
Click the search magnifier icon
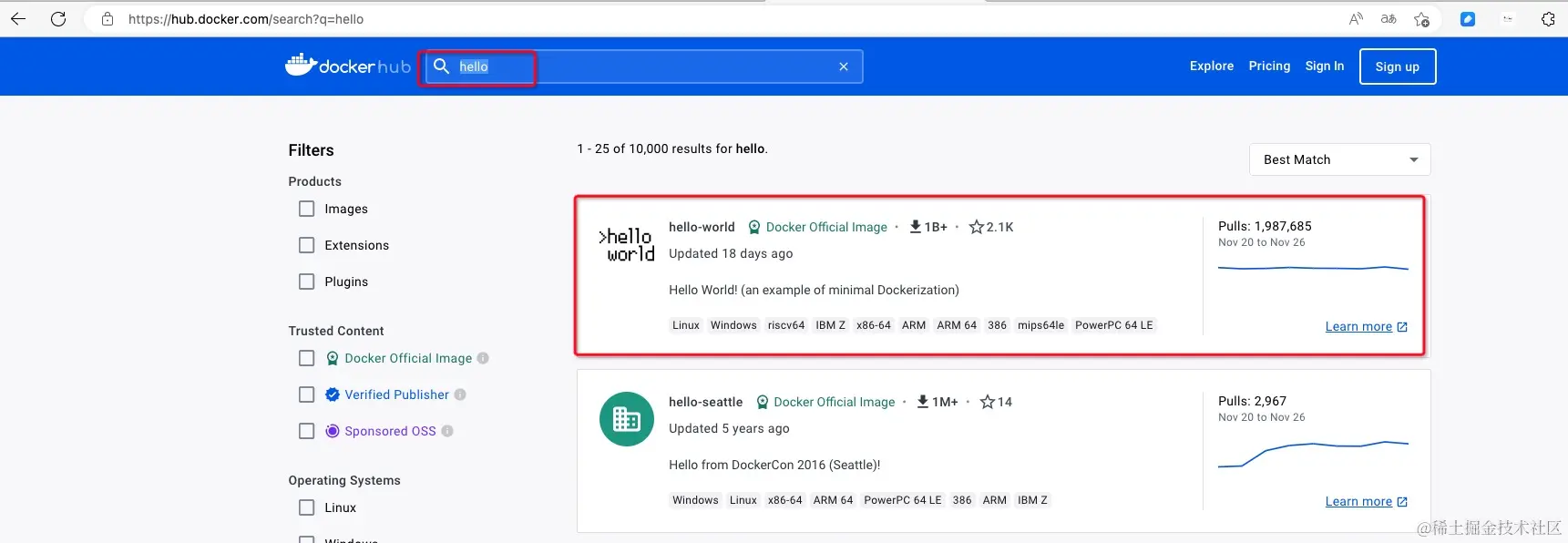tap(442, 66)
